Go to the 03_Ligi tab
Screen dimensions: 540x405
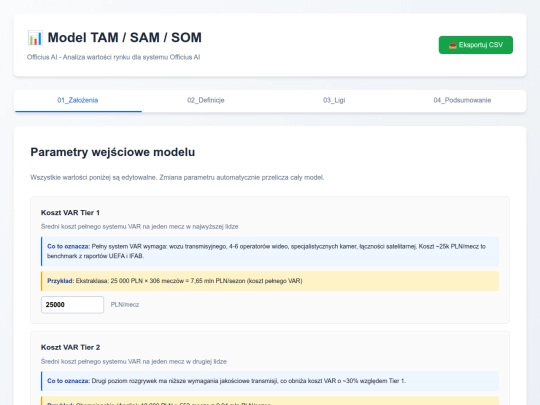334,101
